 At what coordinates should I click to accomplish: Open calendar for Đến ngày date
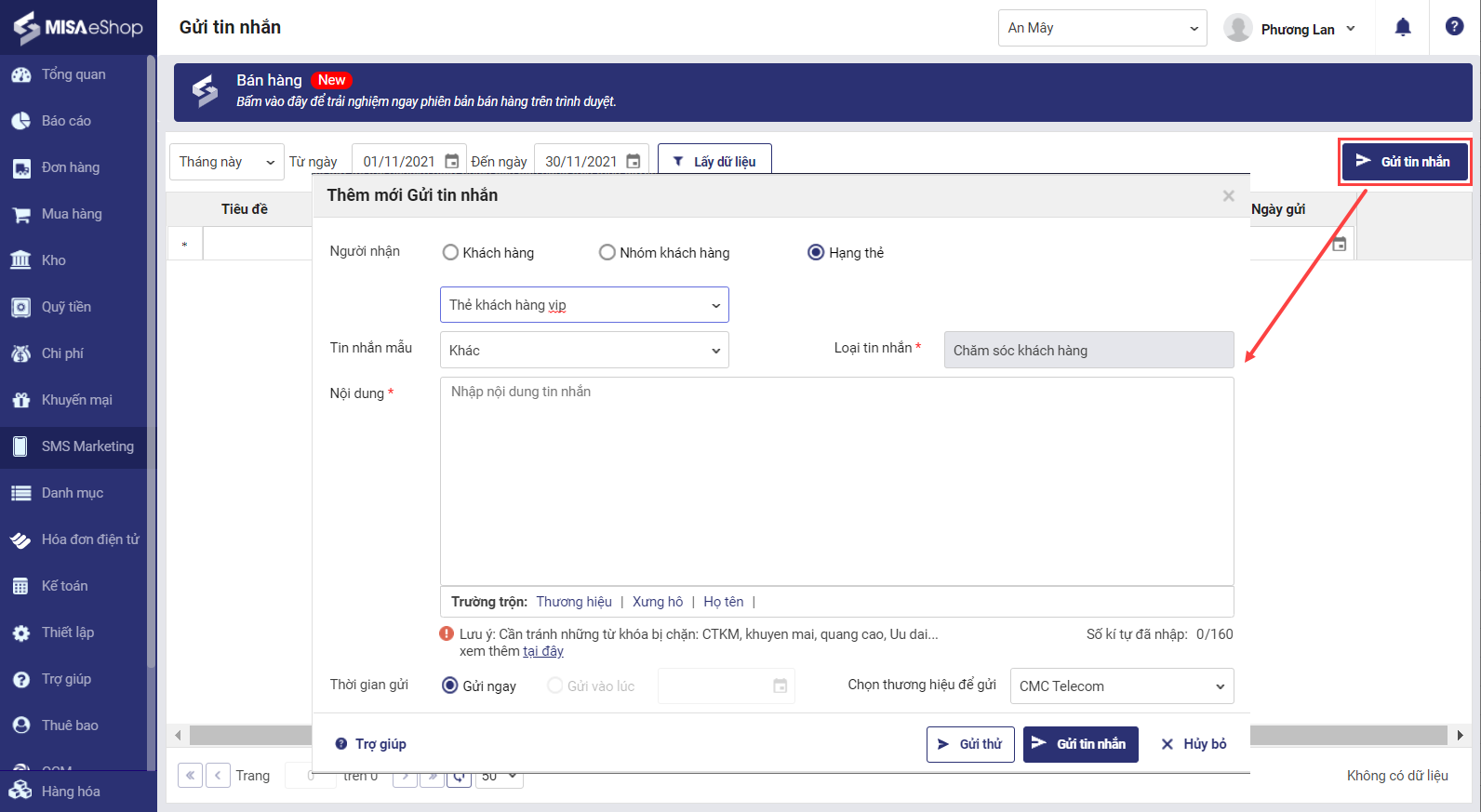pos(634,161)
